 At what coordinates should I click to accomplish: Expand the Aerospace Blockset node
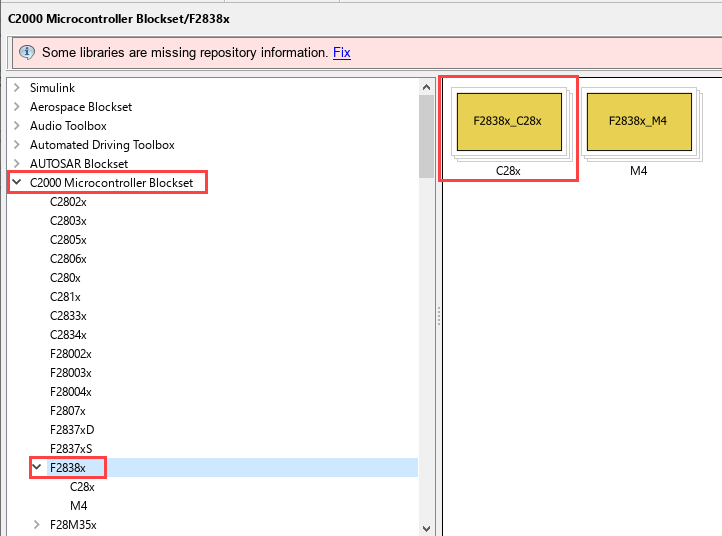(17, 106)
